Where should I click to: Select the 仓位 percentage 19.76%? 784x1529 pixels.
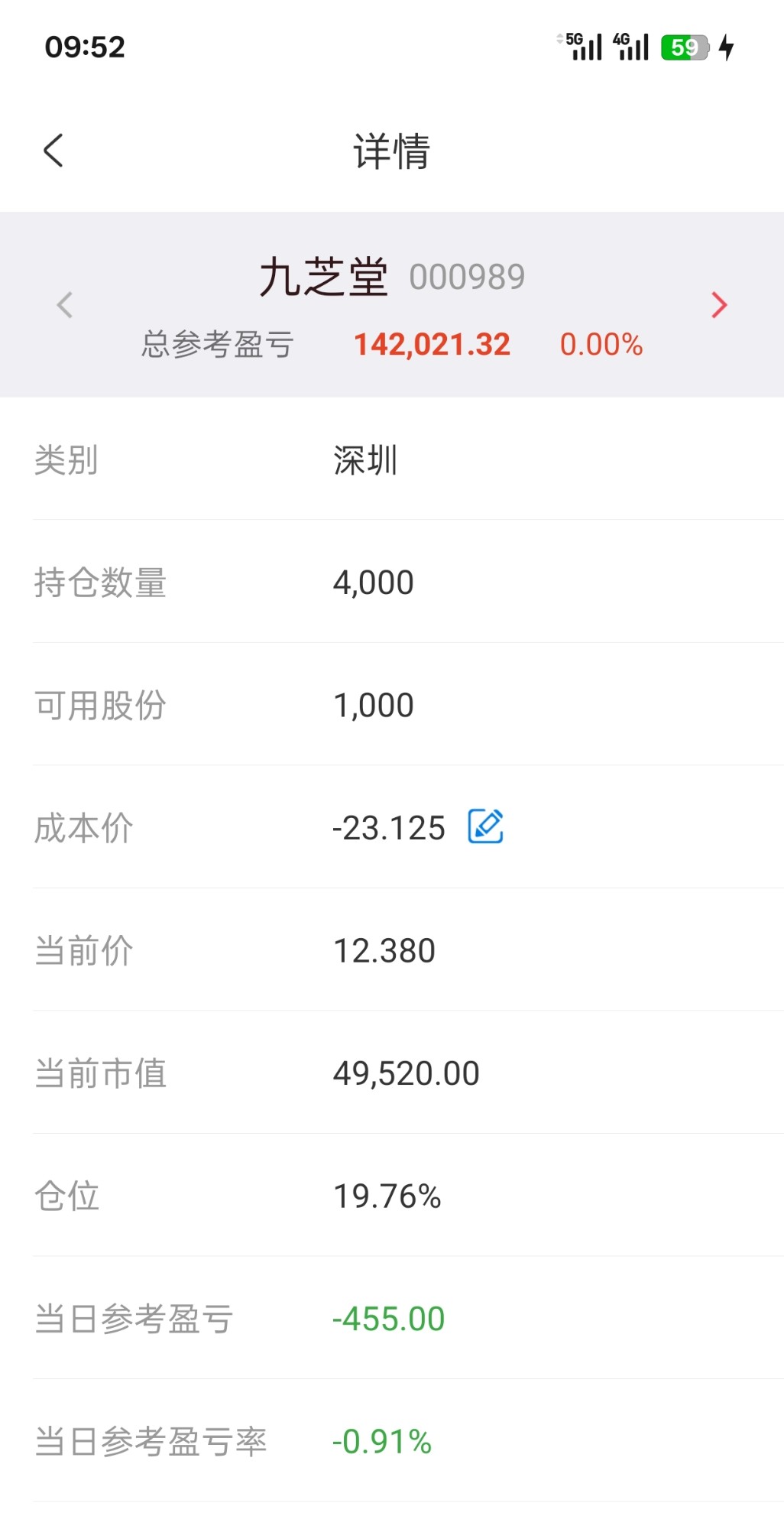pyautogui.click(x=387, y=1196)
